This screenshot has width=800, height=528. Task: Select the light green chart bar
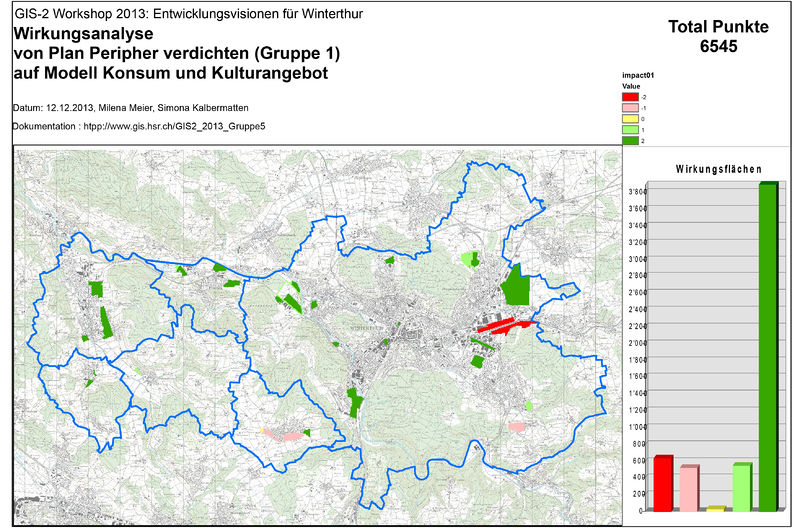pyautogui.click(x=741, y=486)
